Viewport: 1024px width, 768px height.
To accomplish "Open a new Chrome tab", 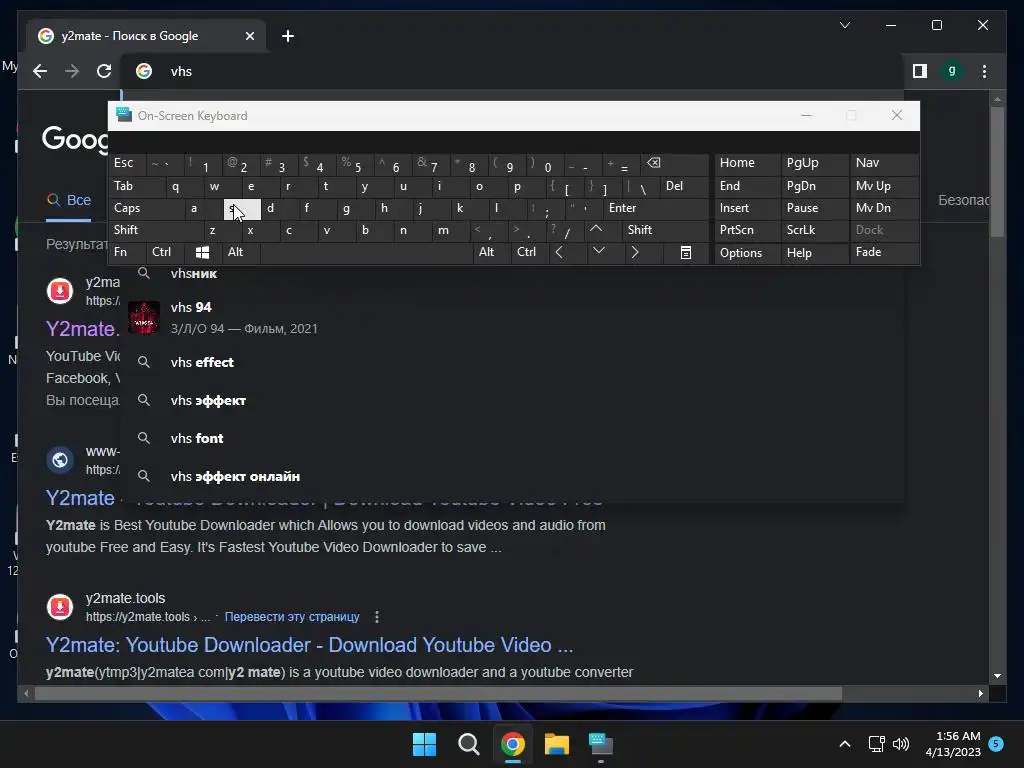I will 288,36.
